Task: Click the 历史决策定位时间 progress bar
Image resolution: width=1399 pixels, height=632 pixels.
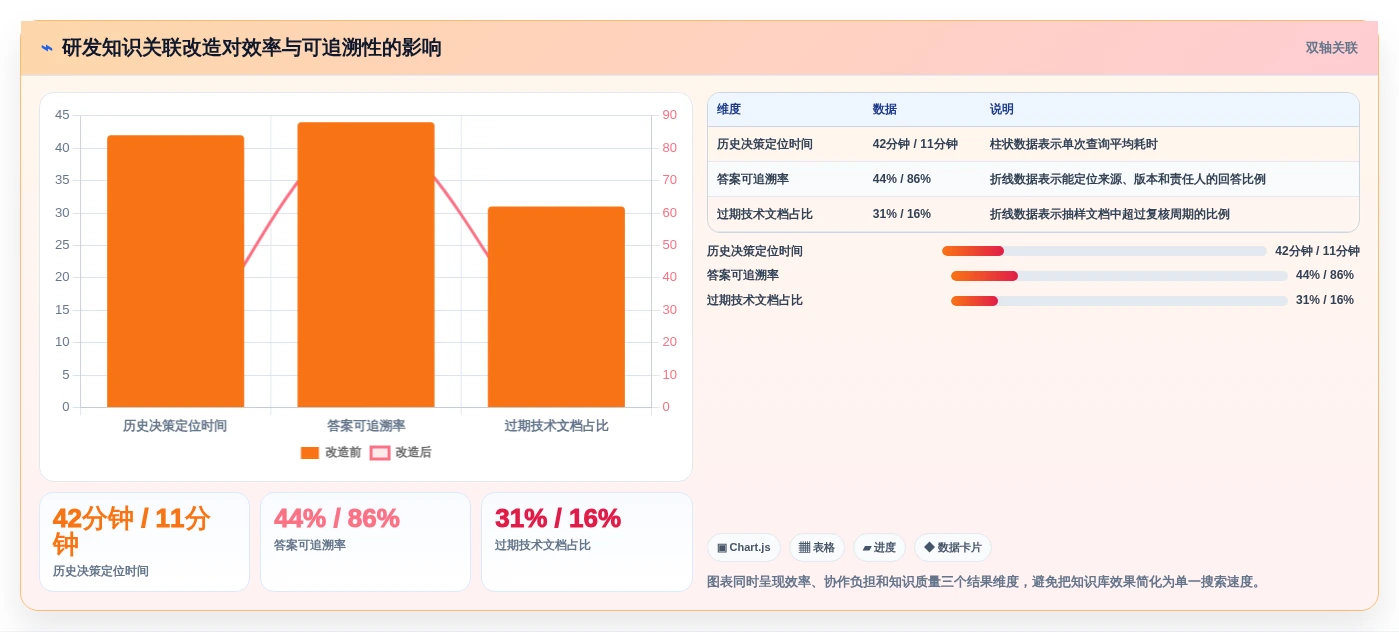Action: [x=1104, y=251]
